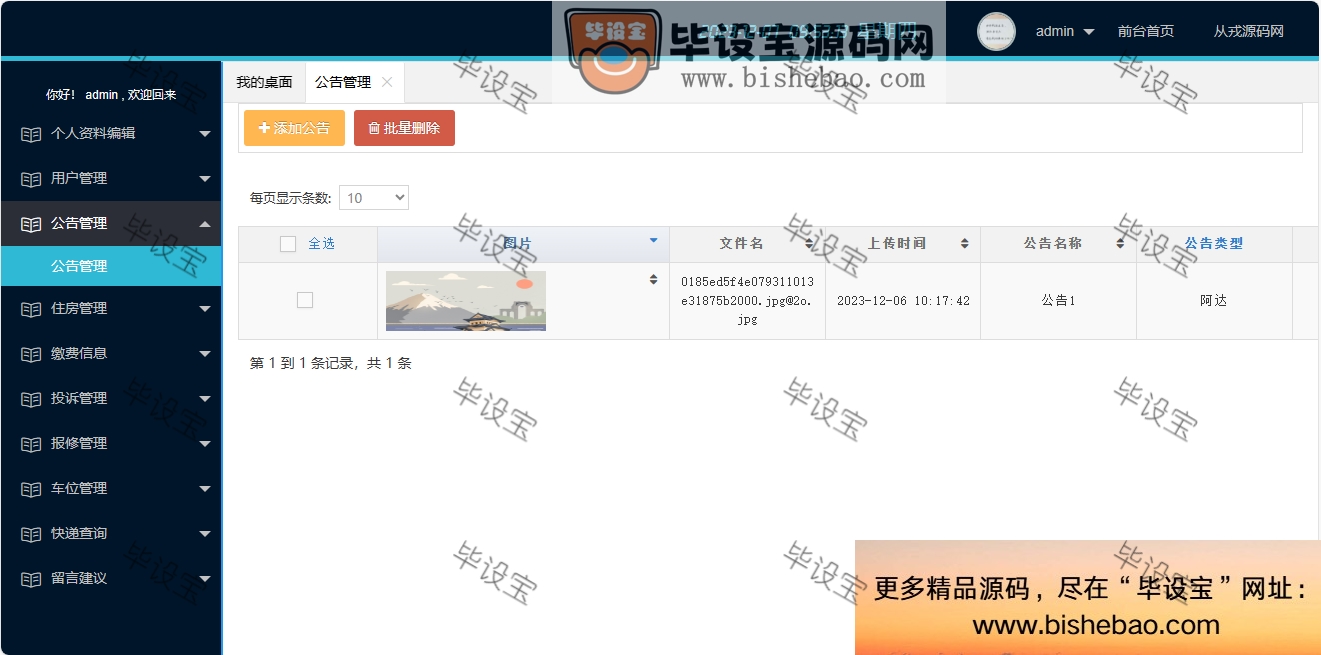Expand the 留言建议 menu arrow
Image resolution: width=1321 pixels, height=655 pixels.
[205, 579]
